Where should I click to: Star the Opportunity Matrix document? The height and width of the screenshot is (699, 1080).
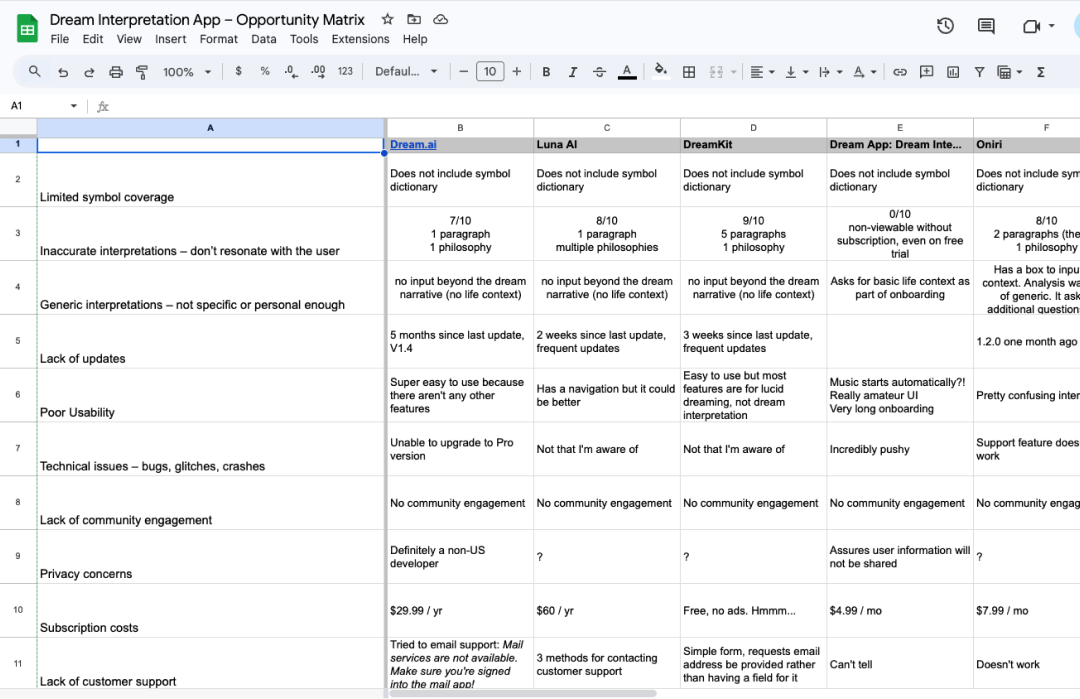pos(388,19)
